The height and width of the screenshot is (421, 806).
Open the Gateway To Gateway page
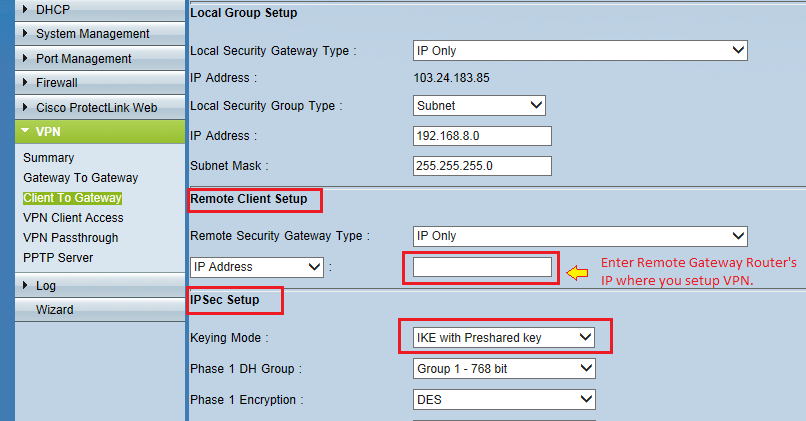[81, 178]
